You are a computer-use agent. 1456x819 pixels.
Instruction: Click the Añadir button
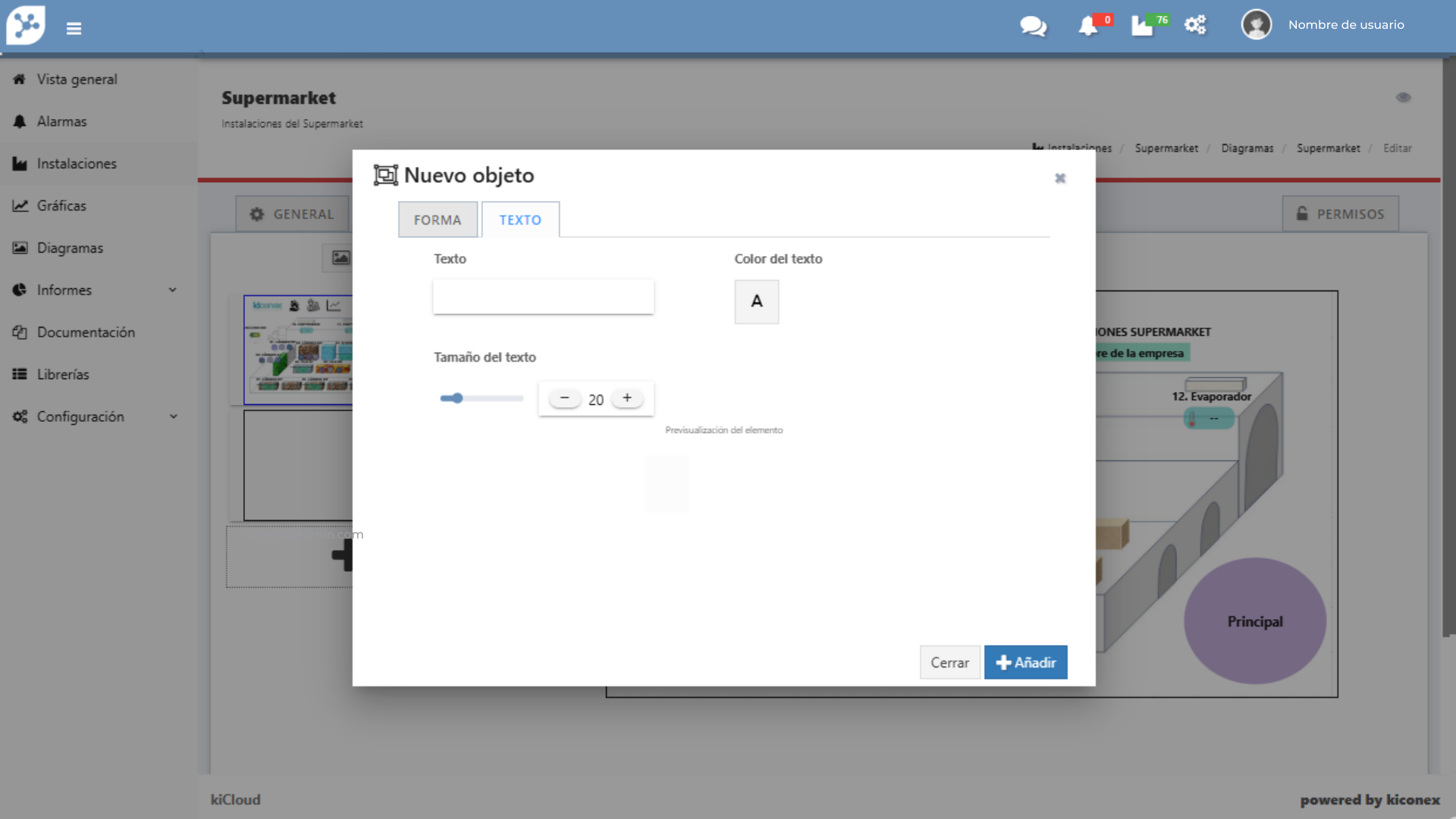tap(1025, 662)
